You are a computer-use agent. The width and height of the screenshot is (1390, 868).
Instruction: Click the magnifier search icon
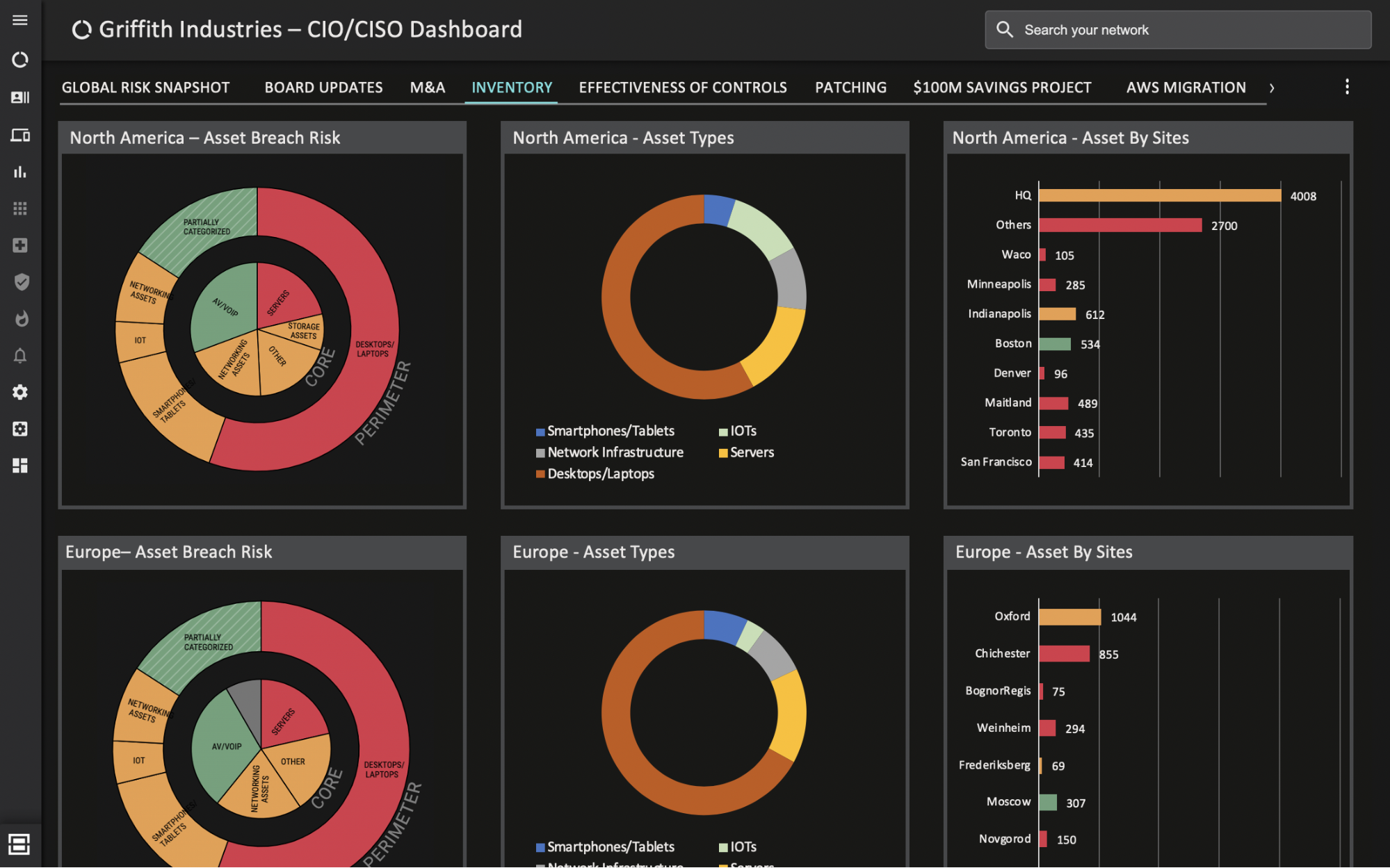coord(1005,29)
